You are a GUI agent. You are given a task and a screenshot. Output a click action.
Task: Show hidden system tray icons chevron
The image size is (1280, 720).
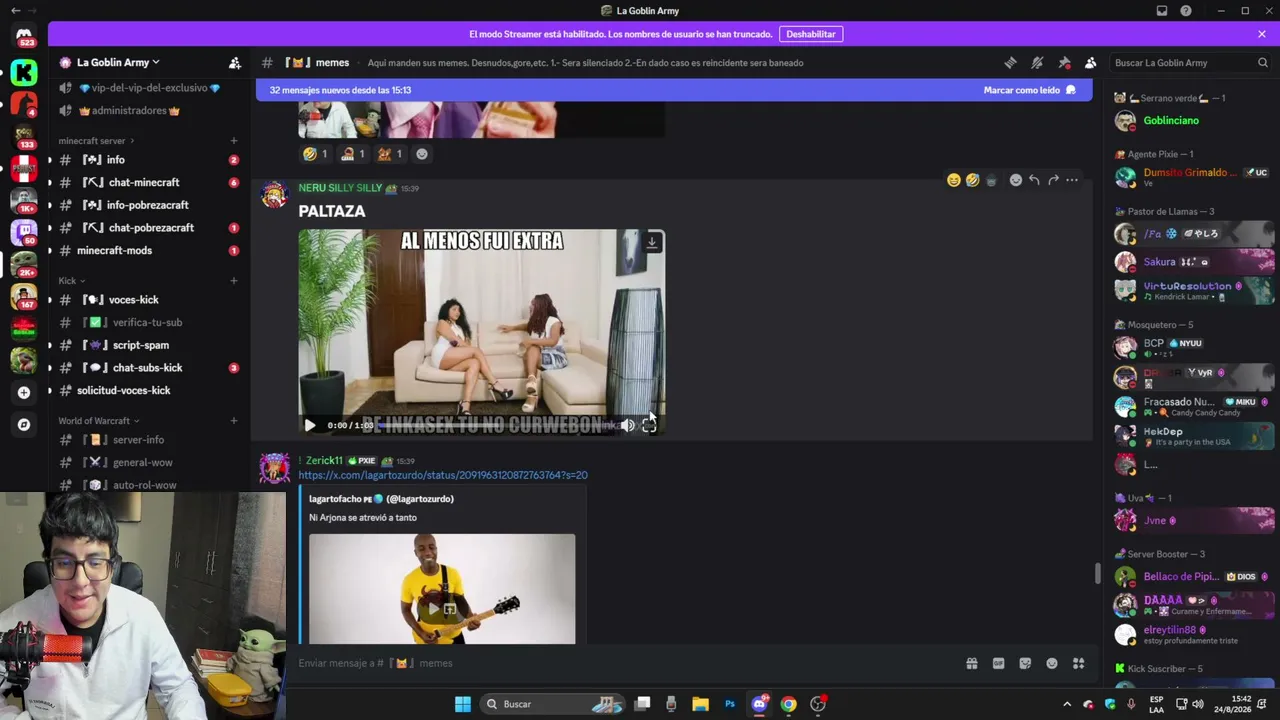(1067, 704)
